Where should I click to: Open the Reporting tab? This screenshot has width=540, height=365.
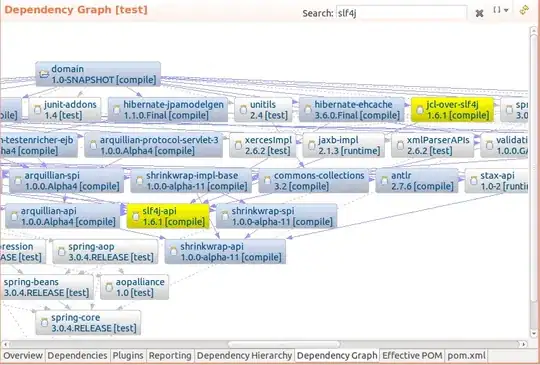170,356
